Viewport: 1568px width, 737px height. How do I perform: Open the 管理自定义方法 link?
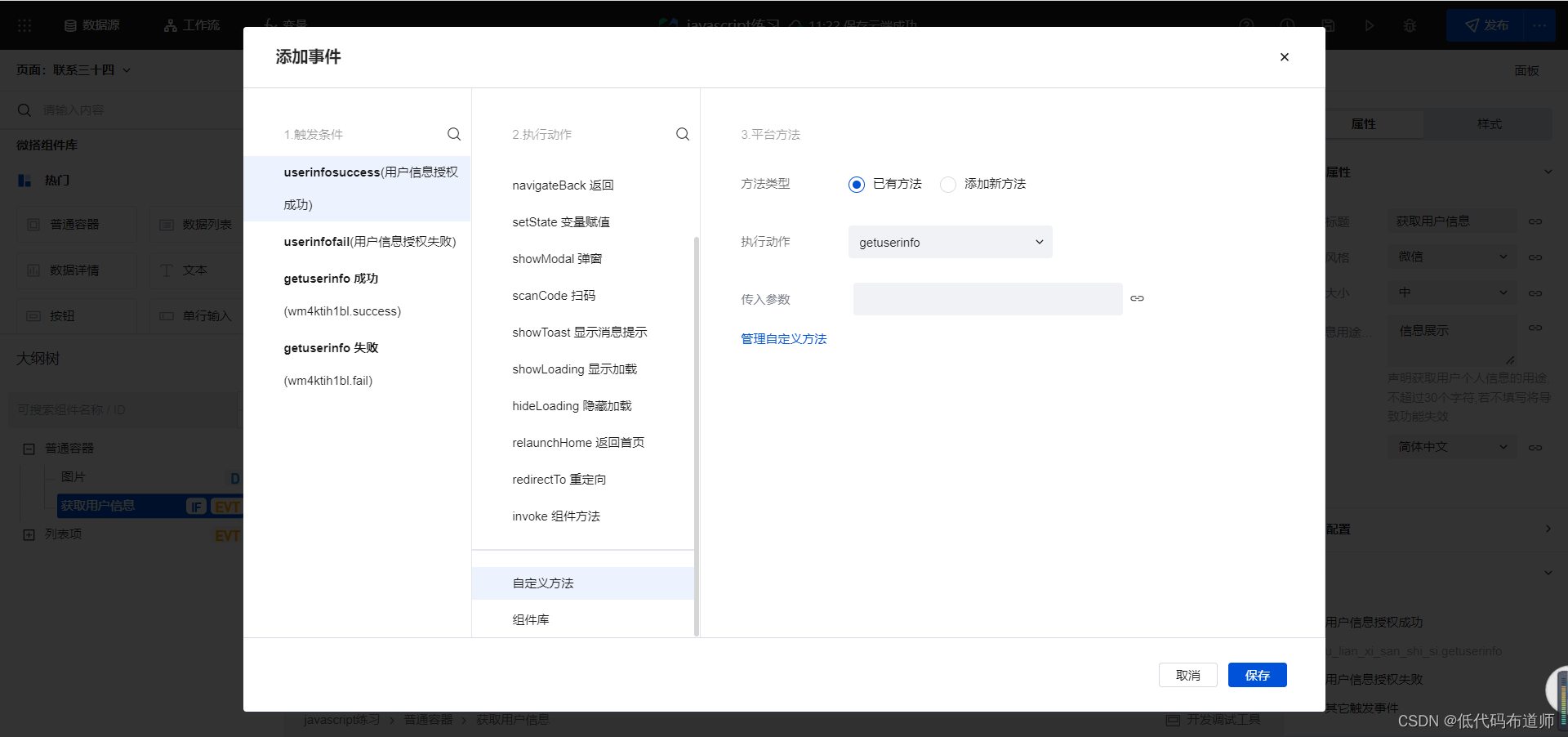(x=783, y=339)
